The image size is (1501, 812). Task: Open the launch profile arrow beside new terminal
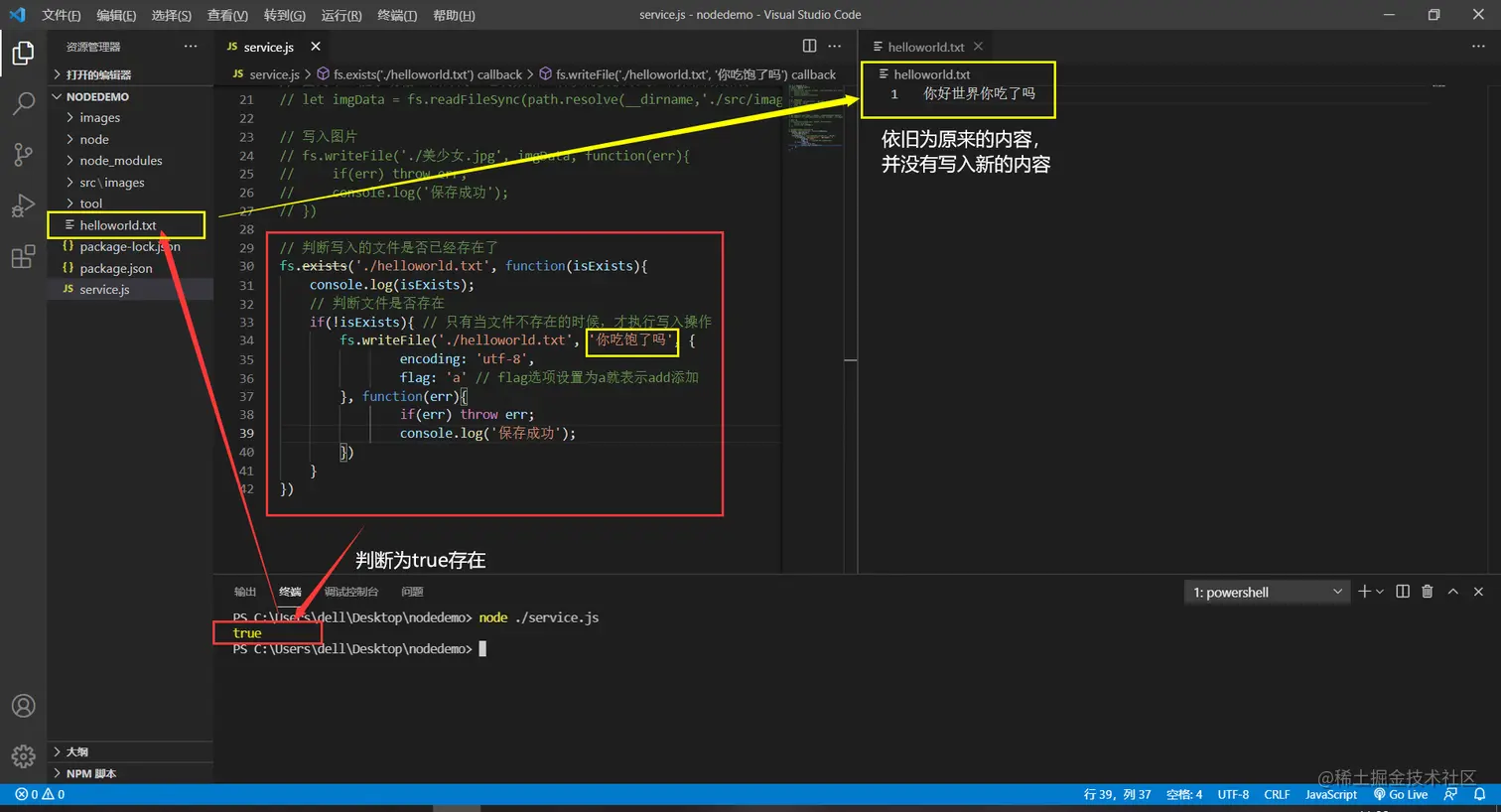coord(1380,592)
